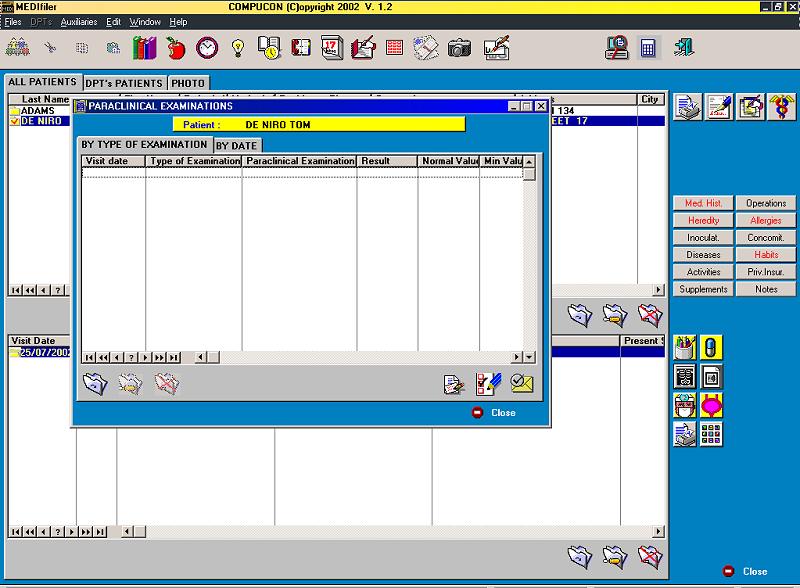This screenshot has height=588, width=800.
Task: Select the 25/07/2002 visit date row
Action: [40, 352]
